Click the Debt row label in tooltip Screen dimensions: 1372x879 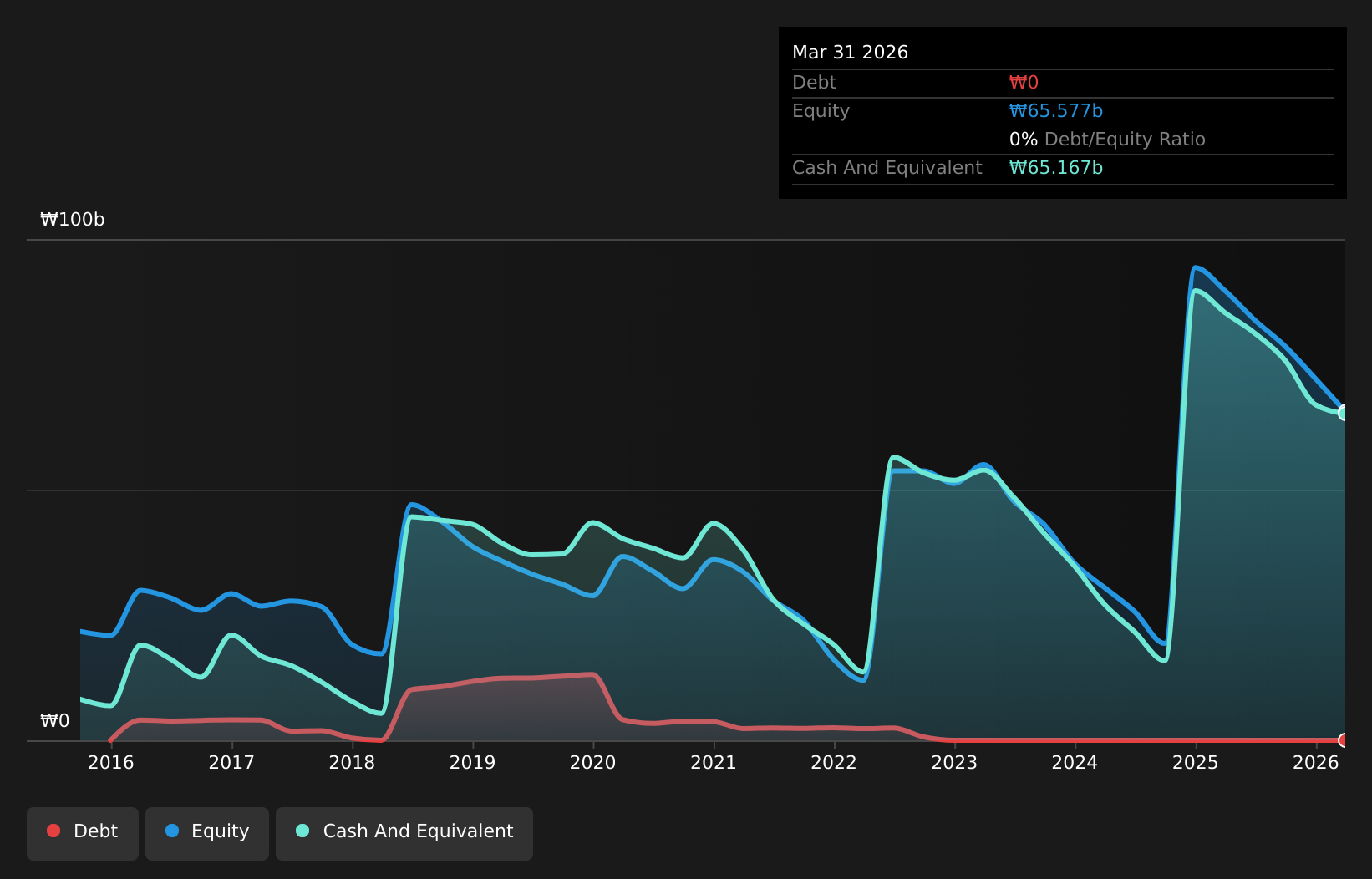click(814, 83)
